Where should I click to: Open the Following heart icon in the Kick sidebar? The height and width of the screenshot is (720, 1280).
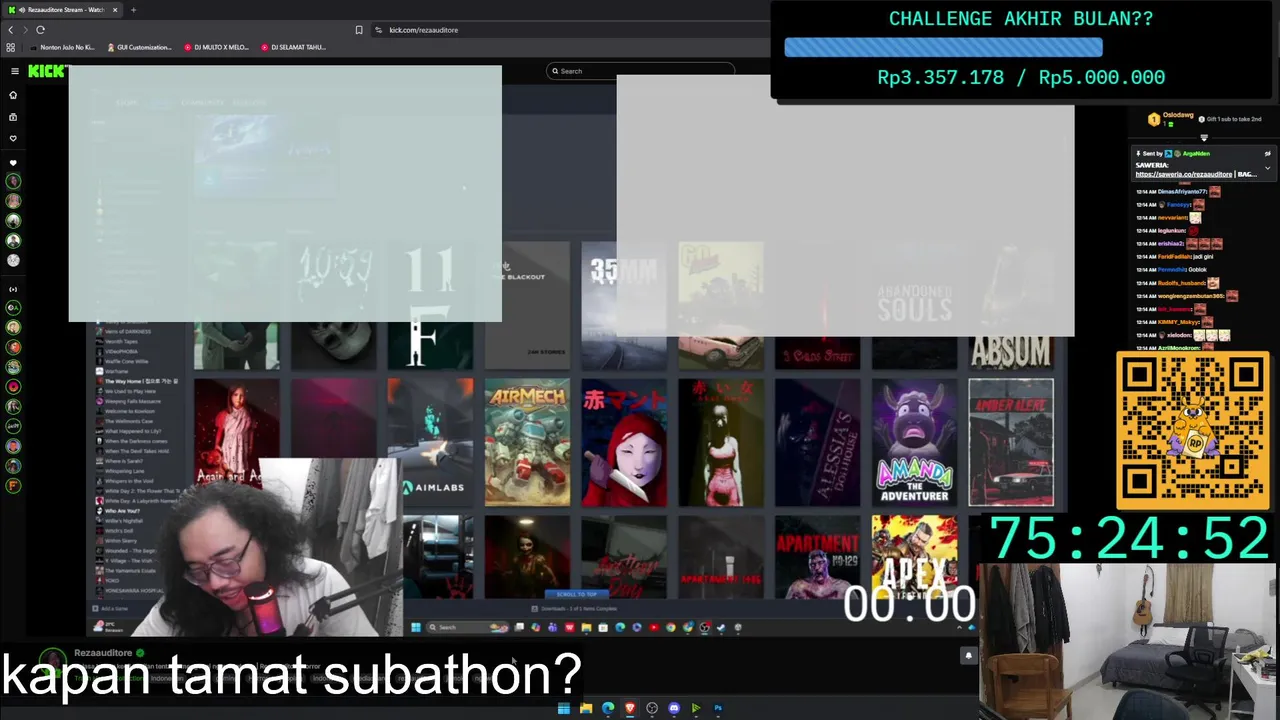[13, 139]
